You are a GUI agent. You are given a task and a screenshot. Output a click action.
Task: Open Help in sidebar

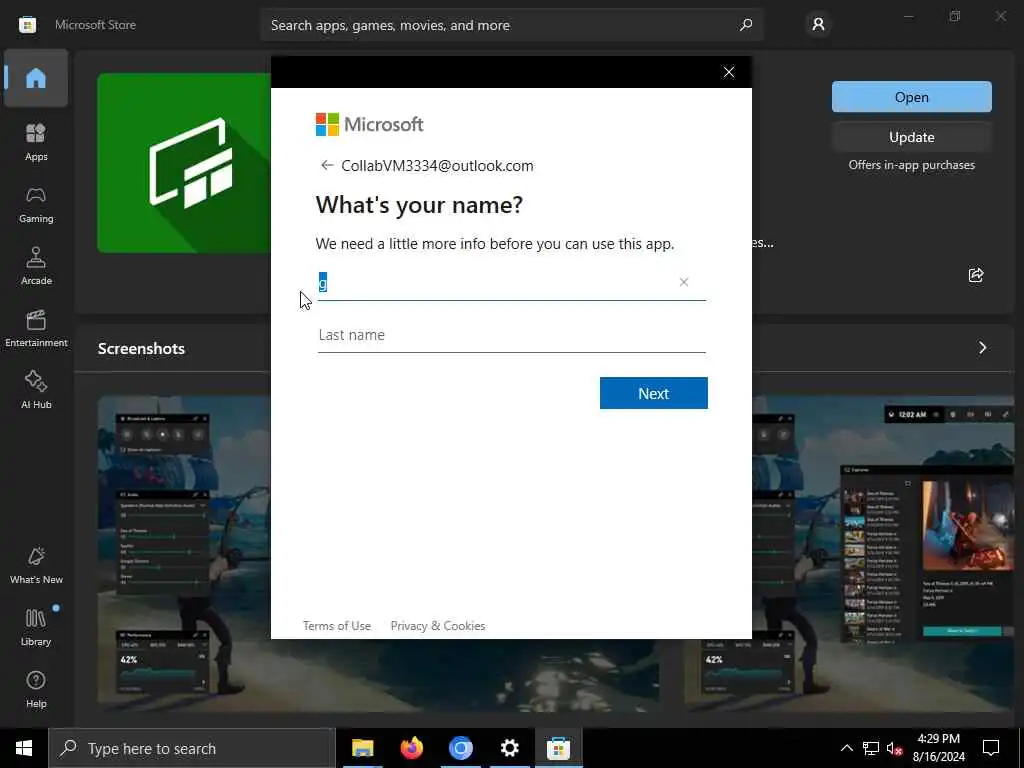tap(36, 690)
